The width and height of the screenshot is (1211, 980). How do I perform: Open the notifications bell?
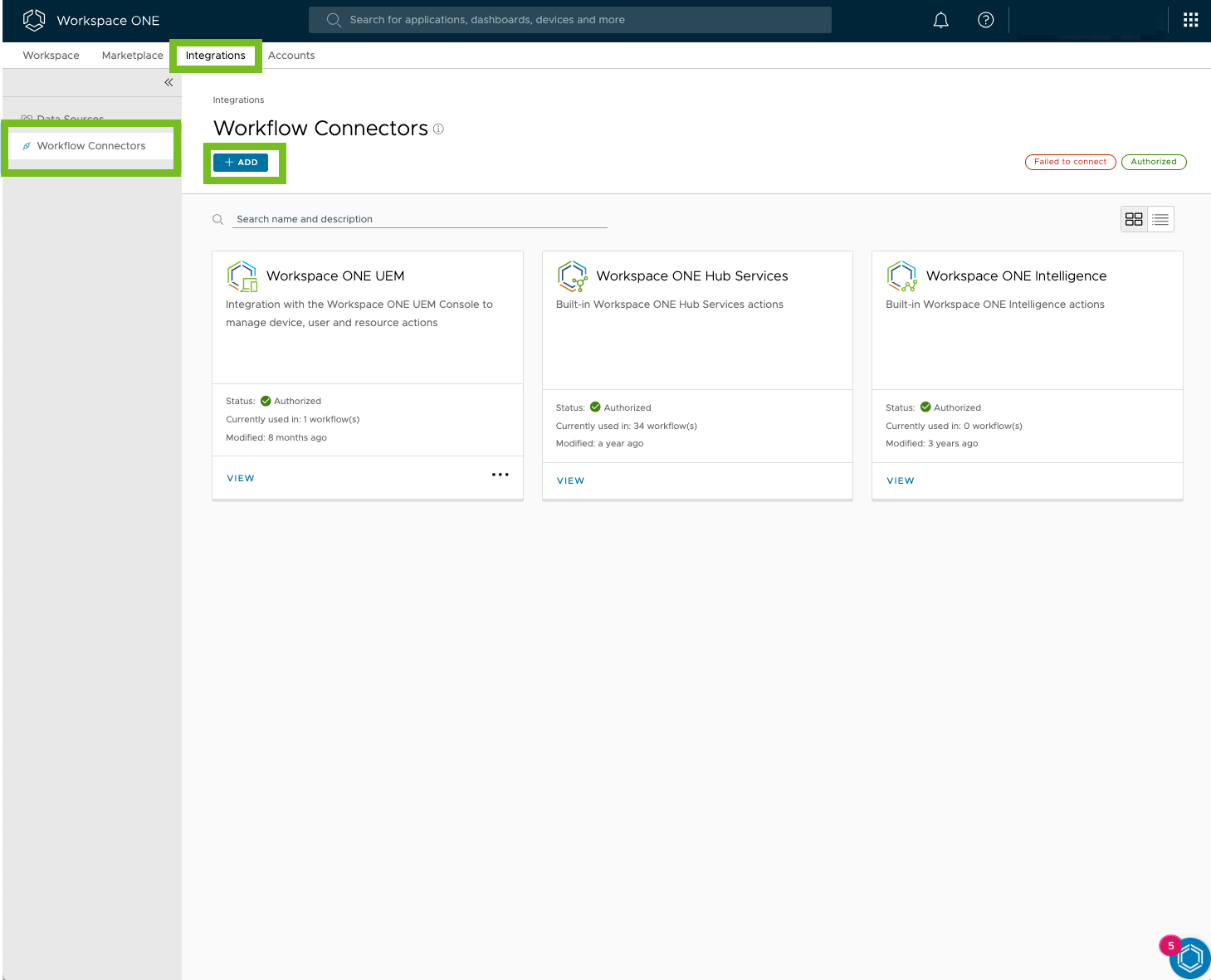tap(940, 20)
